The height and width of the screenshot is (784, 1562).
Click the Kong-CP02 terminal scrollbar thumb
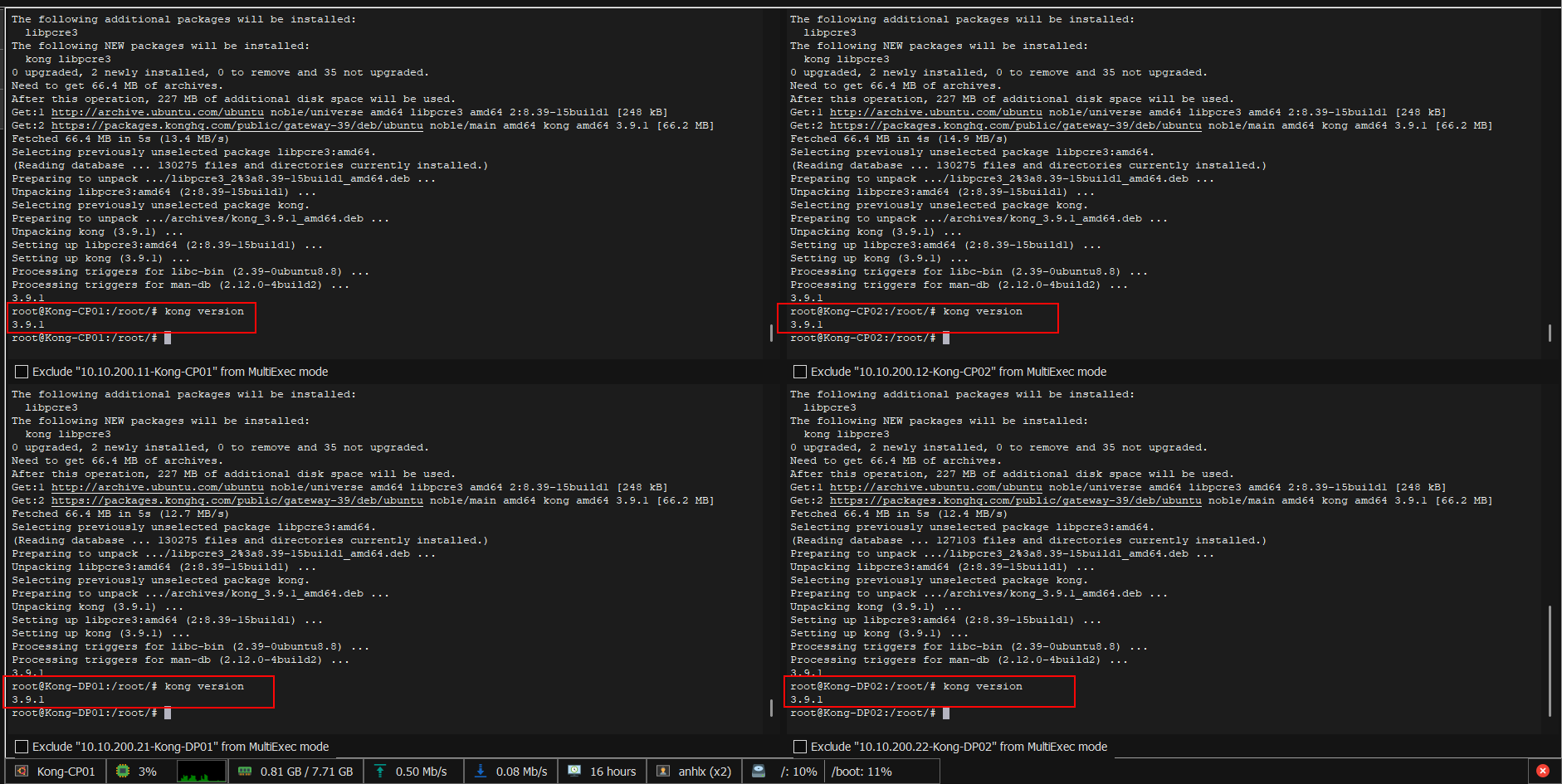(1550, 333)
